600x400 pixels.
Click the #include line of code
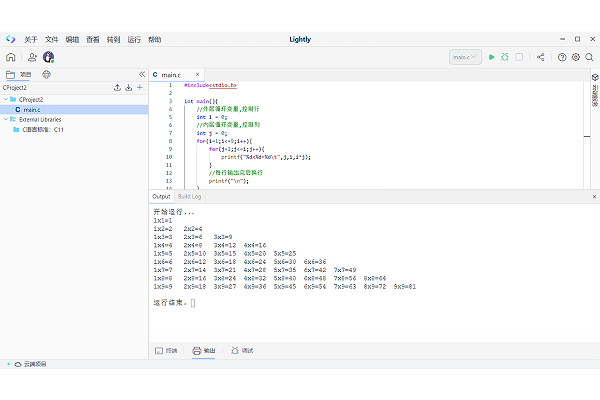tap(210, 85)
